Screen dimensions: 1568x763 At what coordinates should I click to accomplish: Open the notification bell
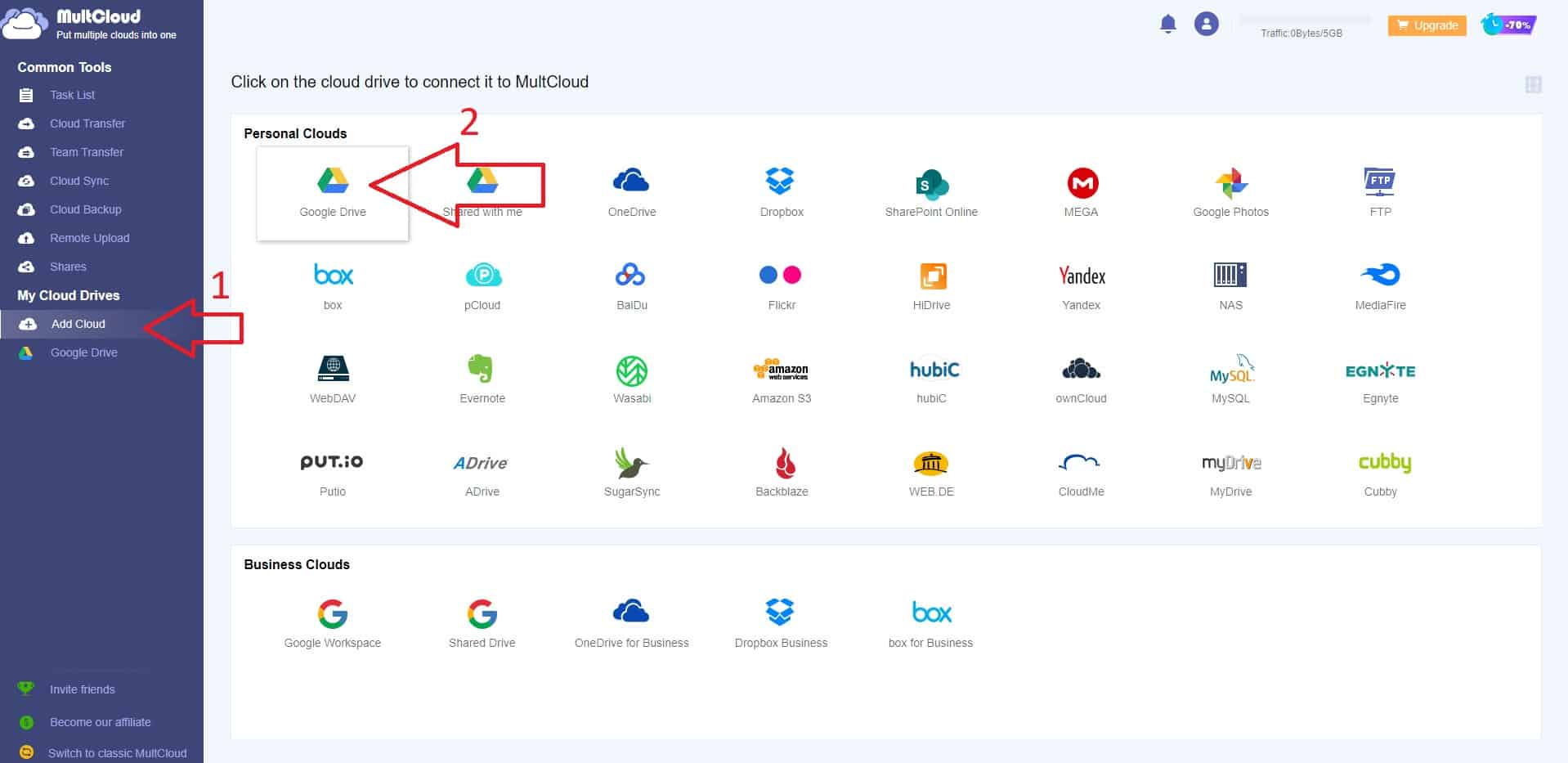pyautogui.click(x=1167, y=24)
